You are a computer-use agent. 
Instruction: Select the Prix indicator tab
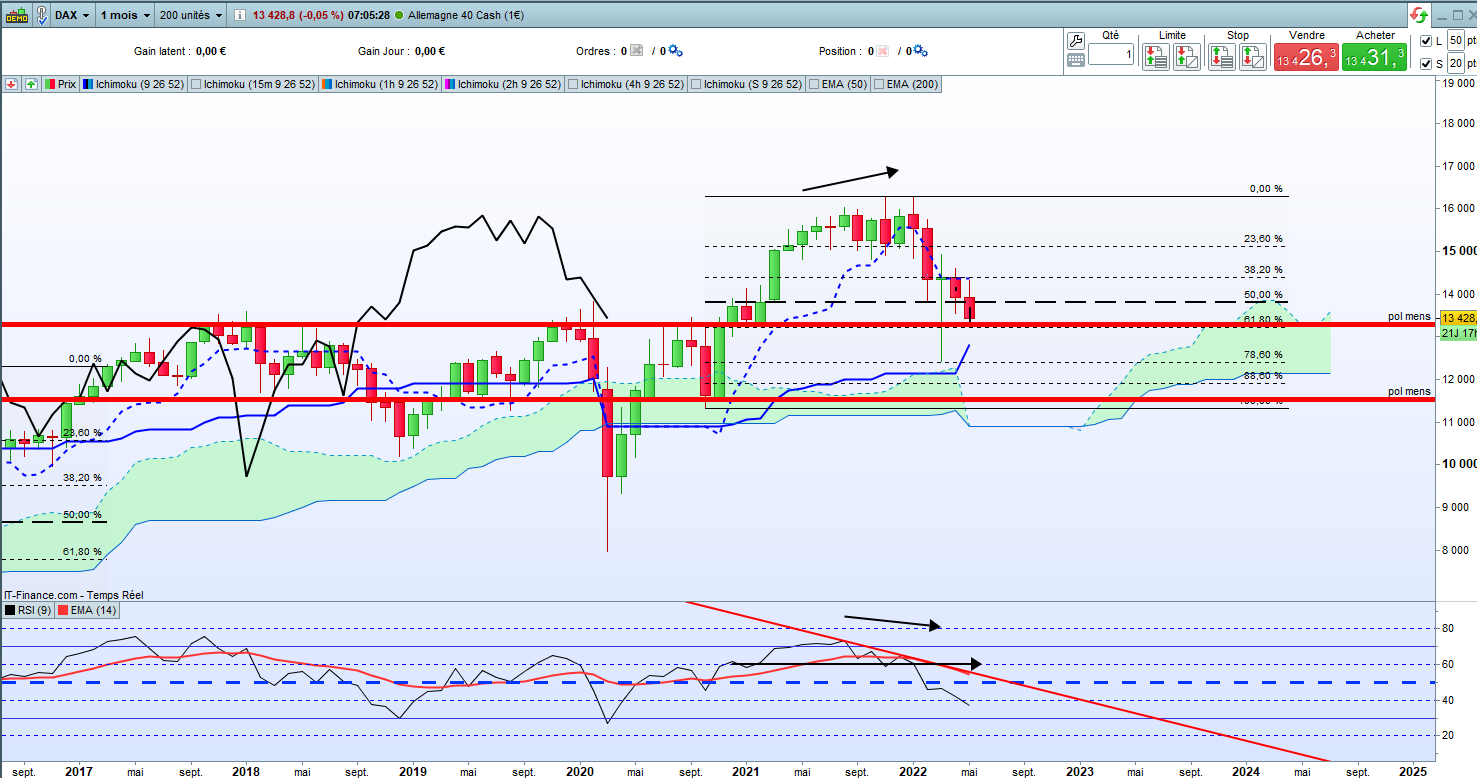click(x=61, y=85)
